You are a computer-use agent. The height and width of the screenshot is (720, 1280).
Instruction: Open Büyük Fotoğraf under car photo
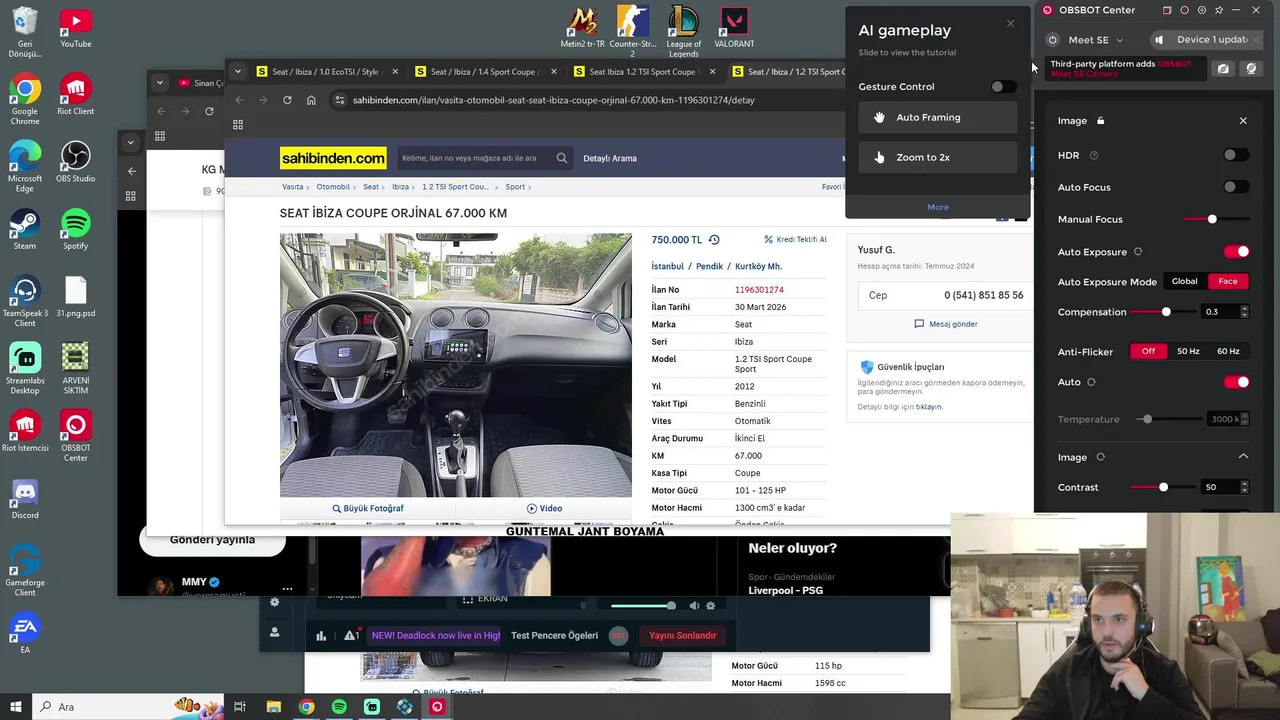368,508
